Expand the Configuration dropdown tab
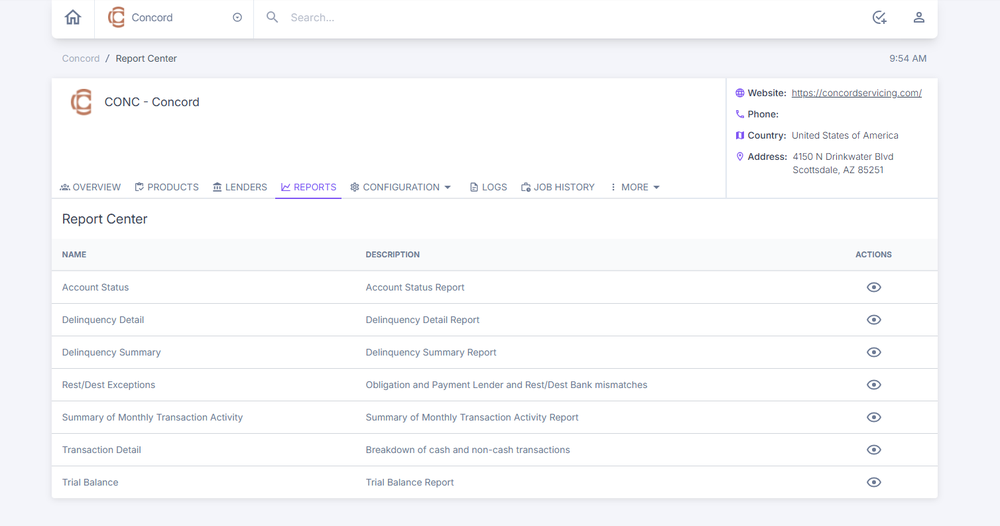This screenshot has height=526, width=1000. [401, 187]
